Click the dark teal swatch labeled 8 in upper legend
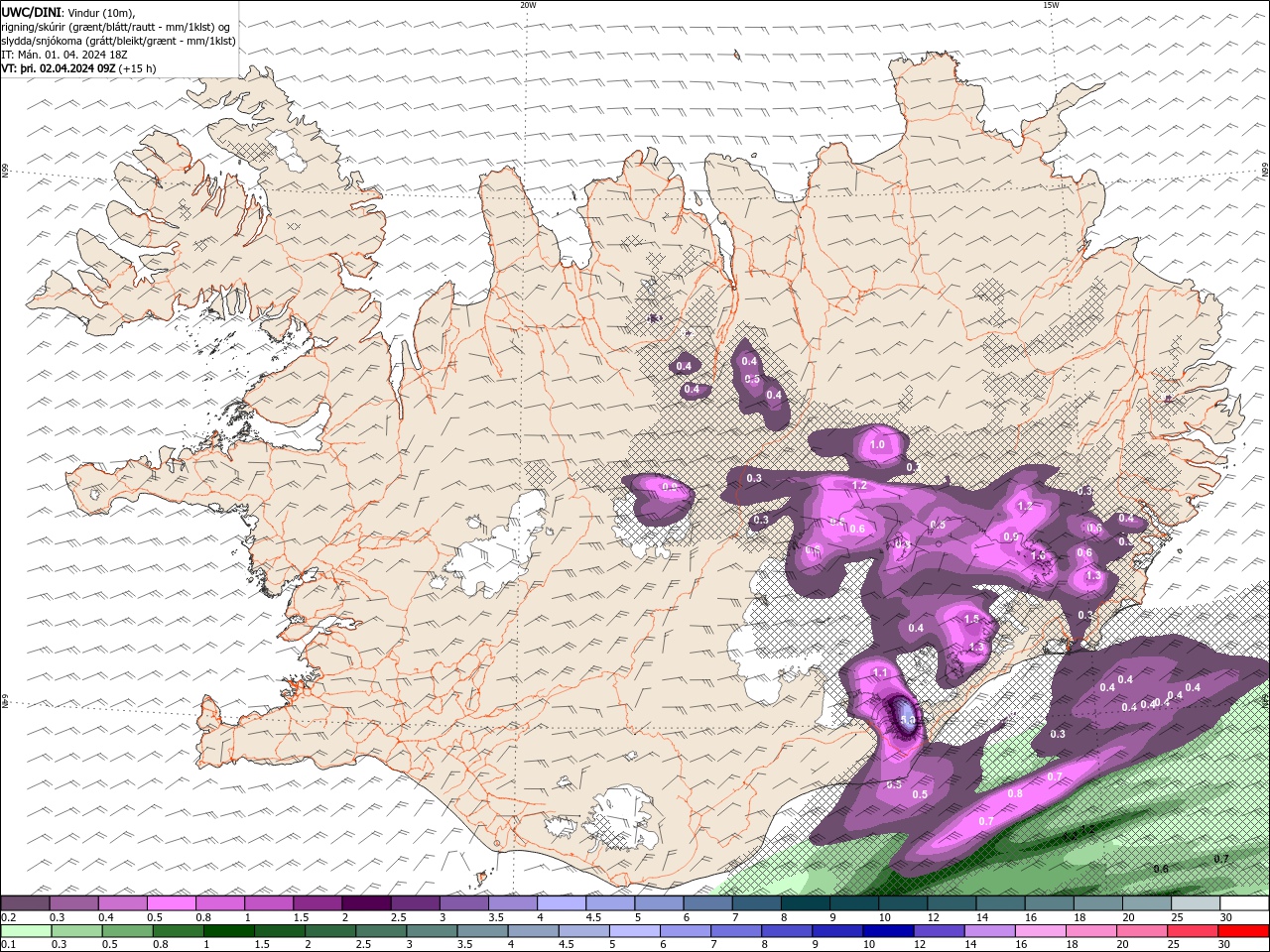This screenshot has width=1270, height=952. (x=804, y=903)
